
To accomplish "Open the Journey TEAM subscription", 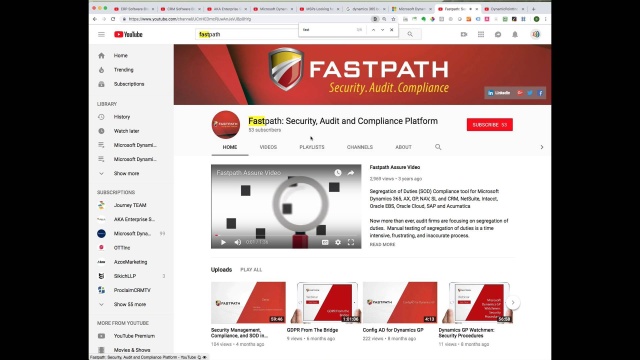I will pyautogui.click(x=131, y=205).
